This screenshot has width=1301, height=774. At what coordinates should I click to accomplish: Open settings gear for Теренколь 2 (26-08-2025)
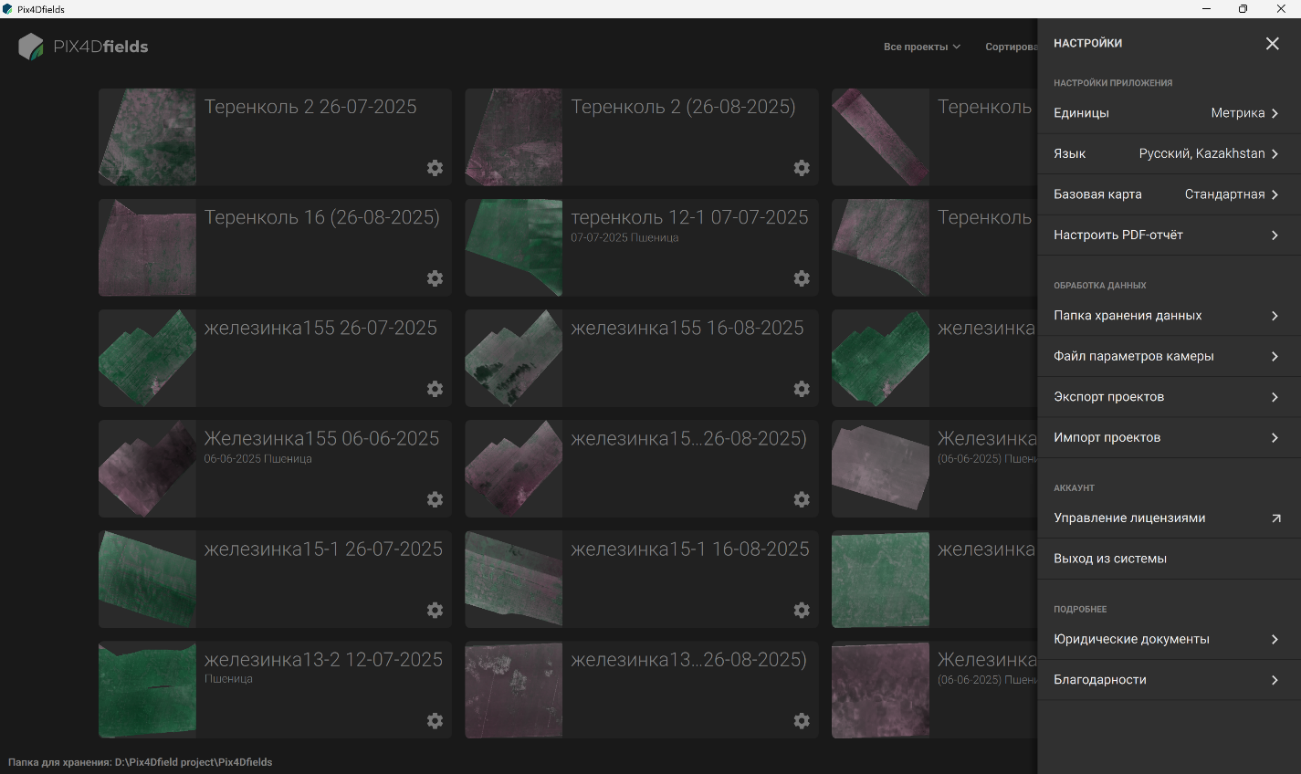pyautogui.click(x=802, y=168)
